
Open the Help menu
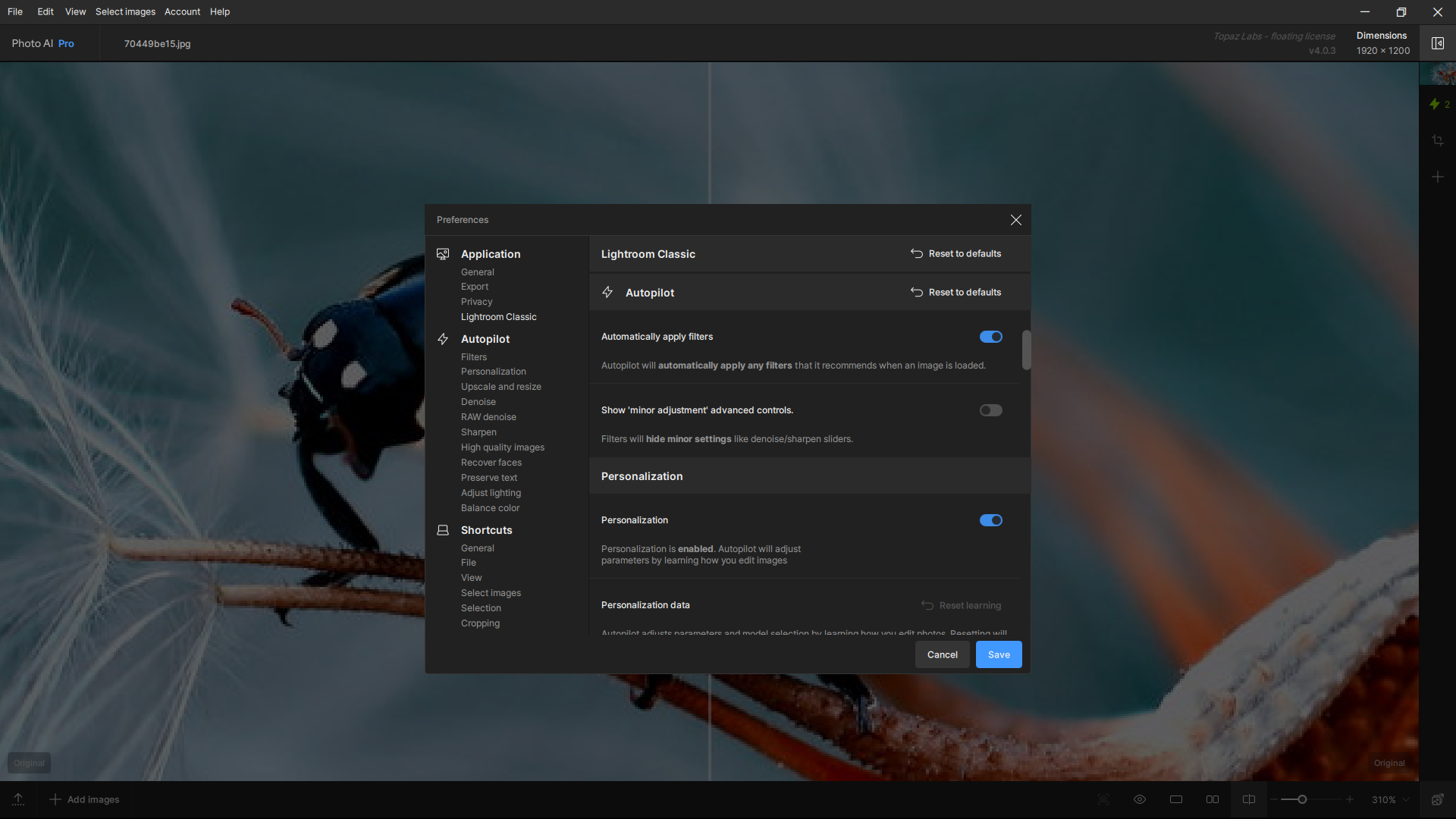click(220, 11)
